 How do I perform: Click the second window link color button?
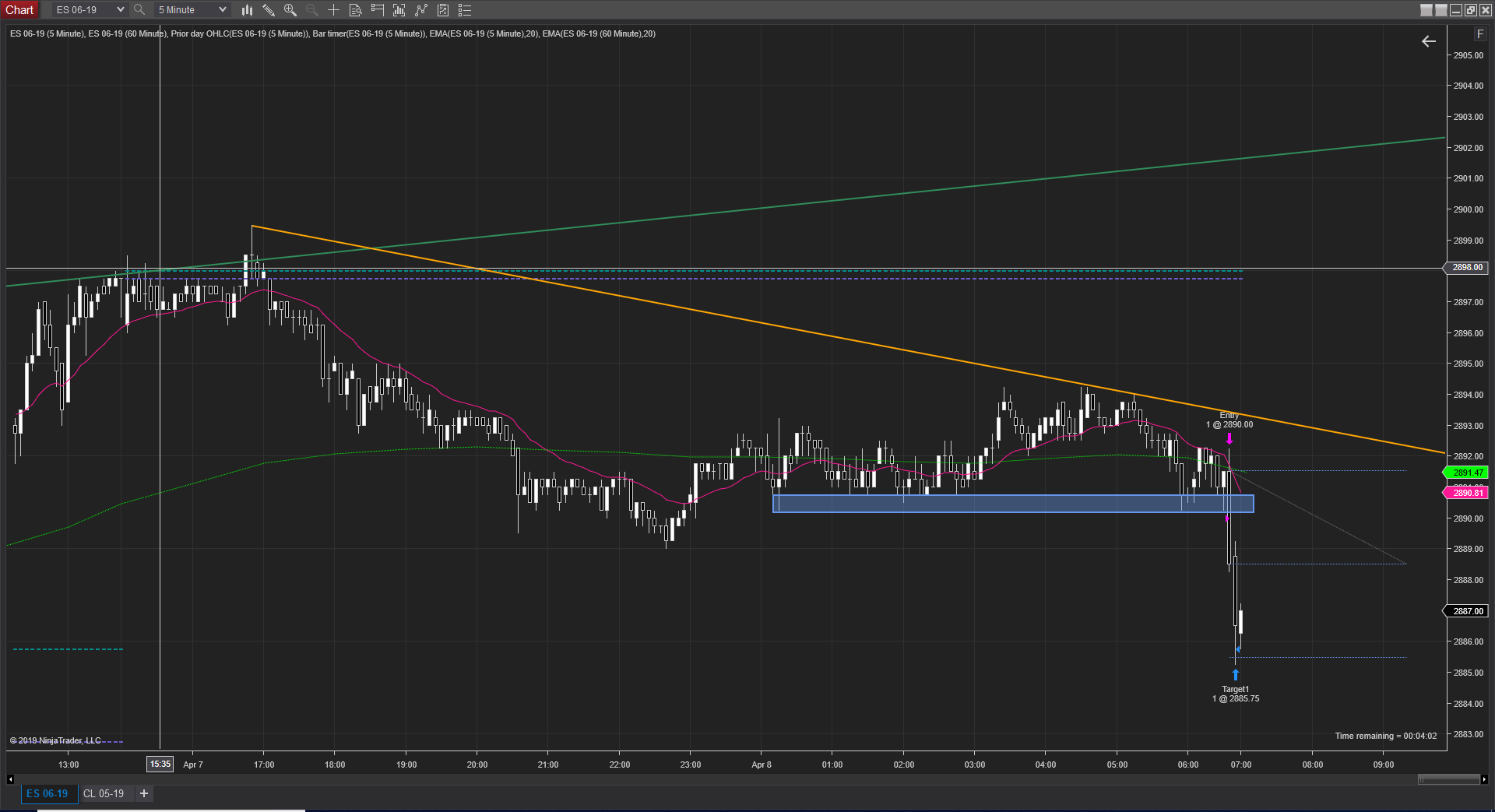pyautogui.click(x=1441, y=10)
